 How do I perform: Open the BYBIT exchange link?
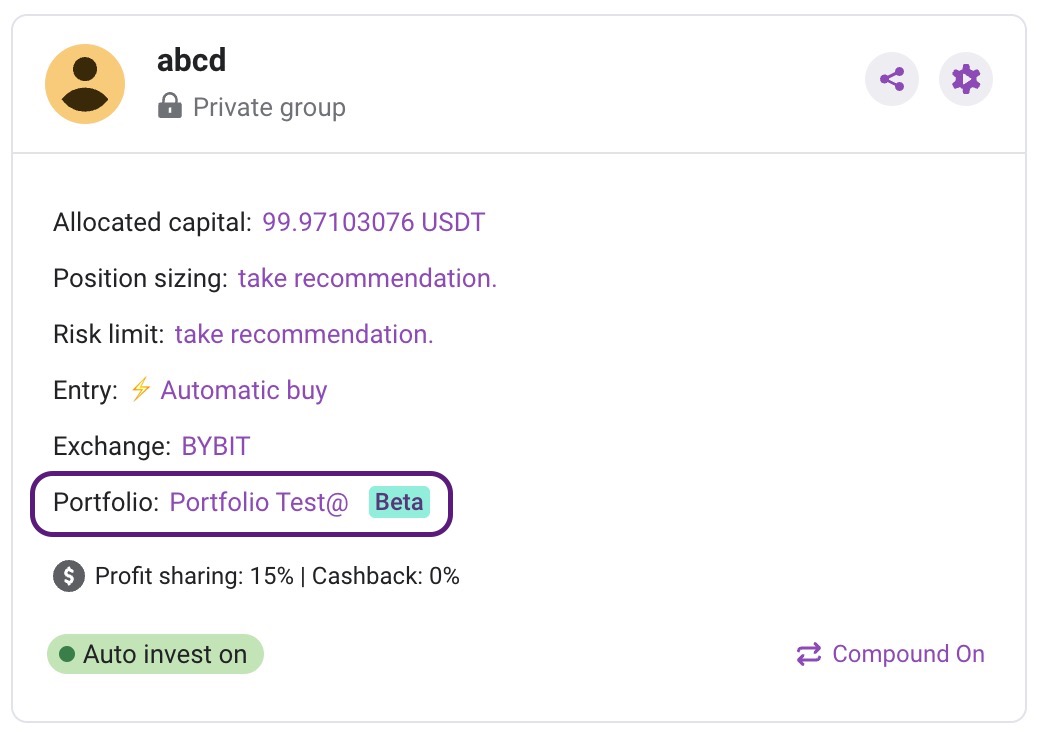point(216,446)
